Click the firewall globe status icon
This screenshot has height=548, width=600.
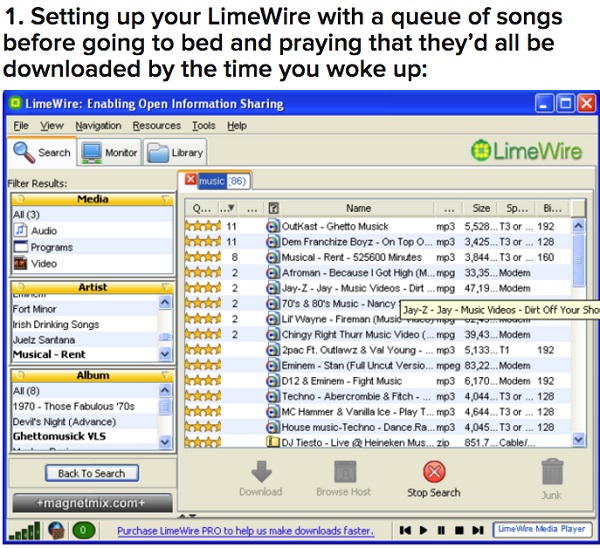[57, 530]
